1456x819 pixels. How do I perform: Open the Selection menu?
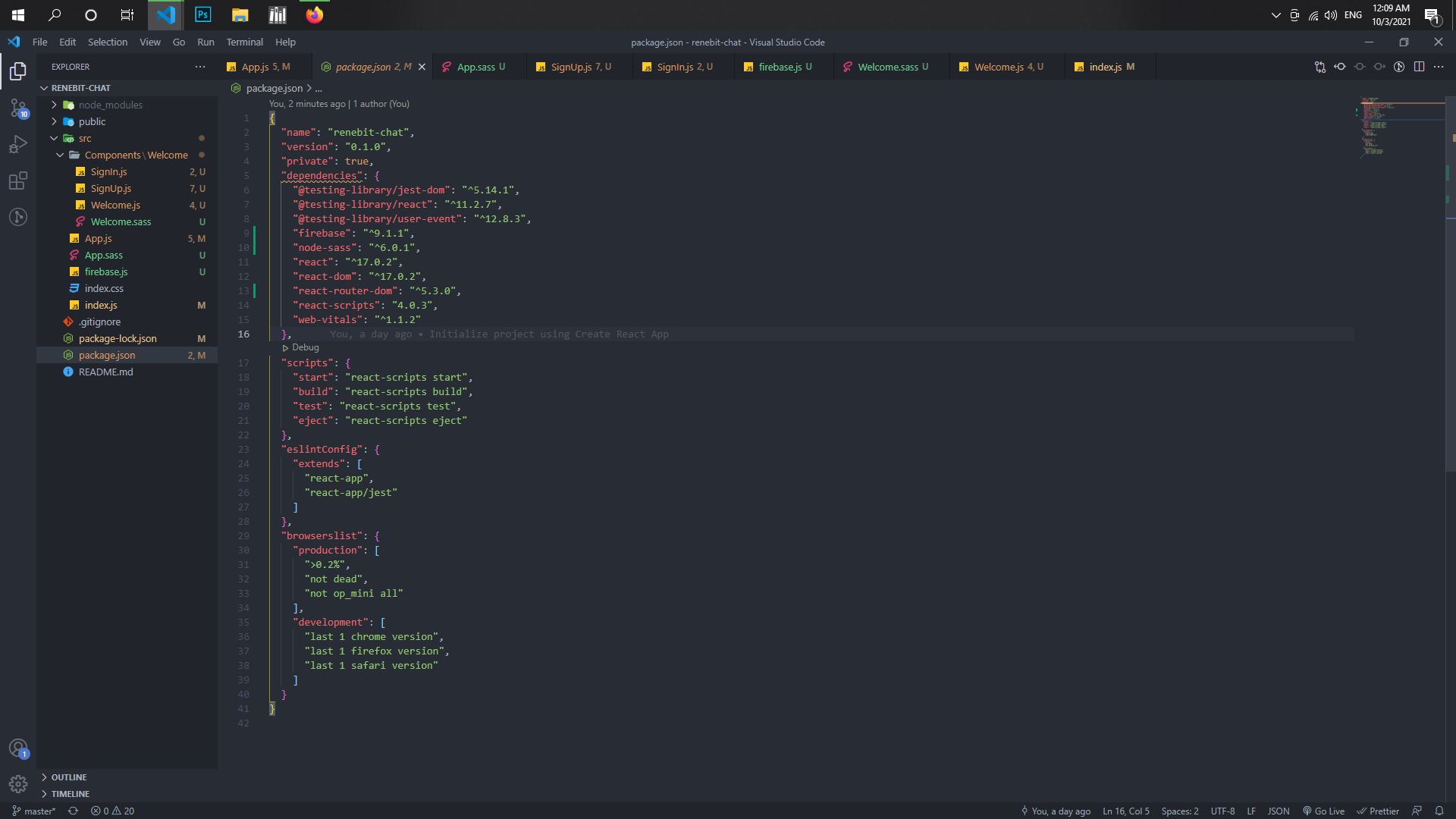108,42
